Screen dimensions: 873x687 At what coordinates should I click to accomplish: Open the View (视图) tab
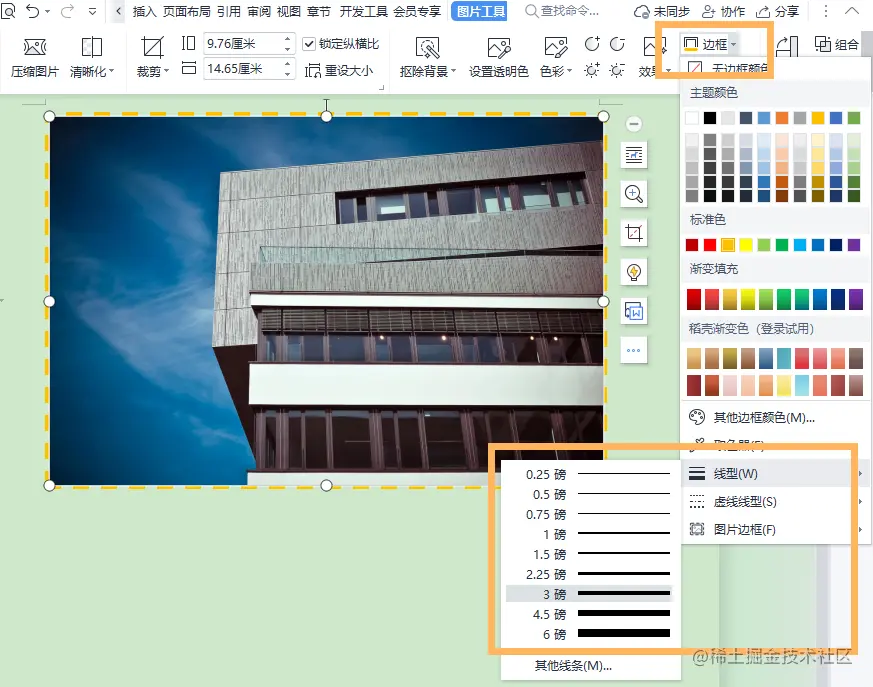pyautogui.click(x=289, y=11)
